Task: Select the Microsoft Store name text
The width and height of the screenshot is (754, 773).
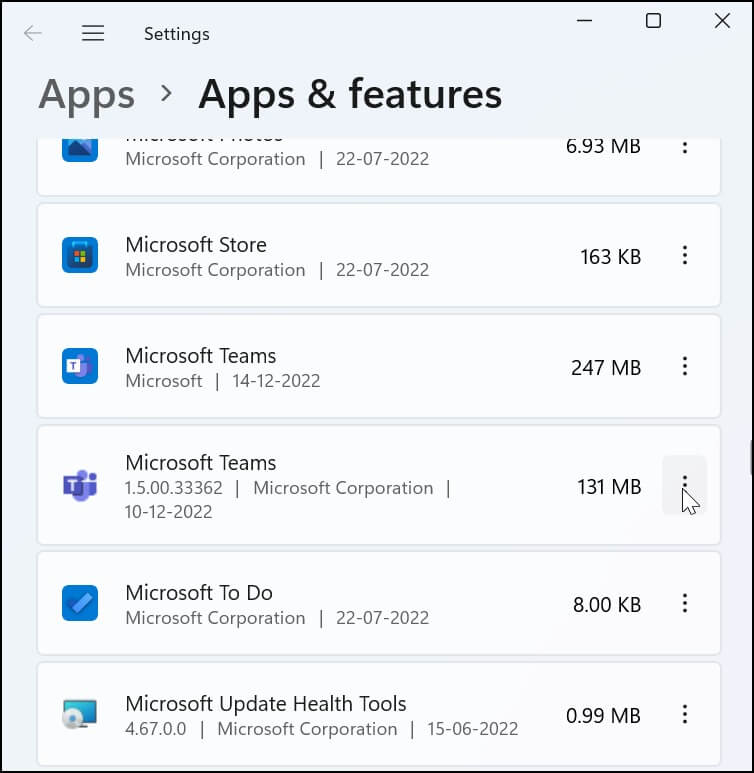Action: coord(196,245)
